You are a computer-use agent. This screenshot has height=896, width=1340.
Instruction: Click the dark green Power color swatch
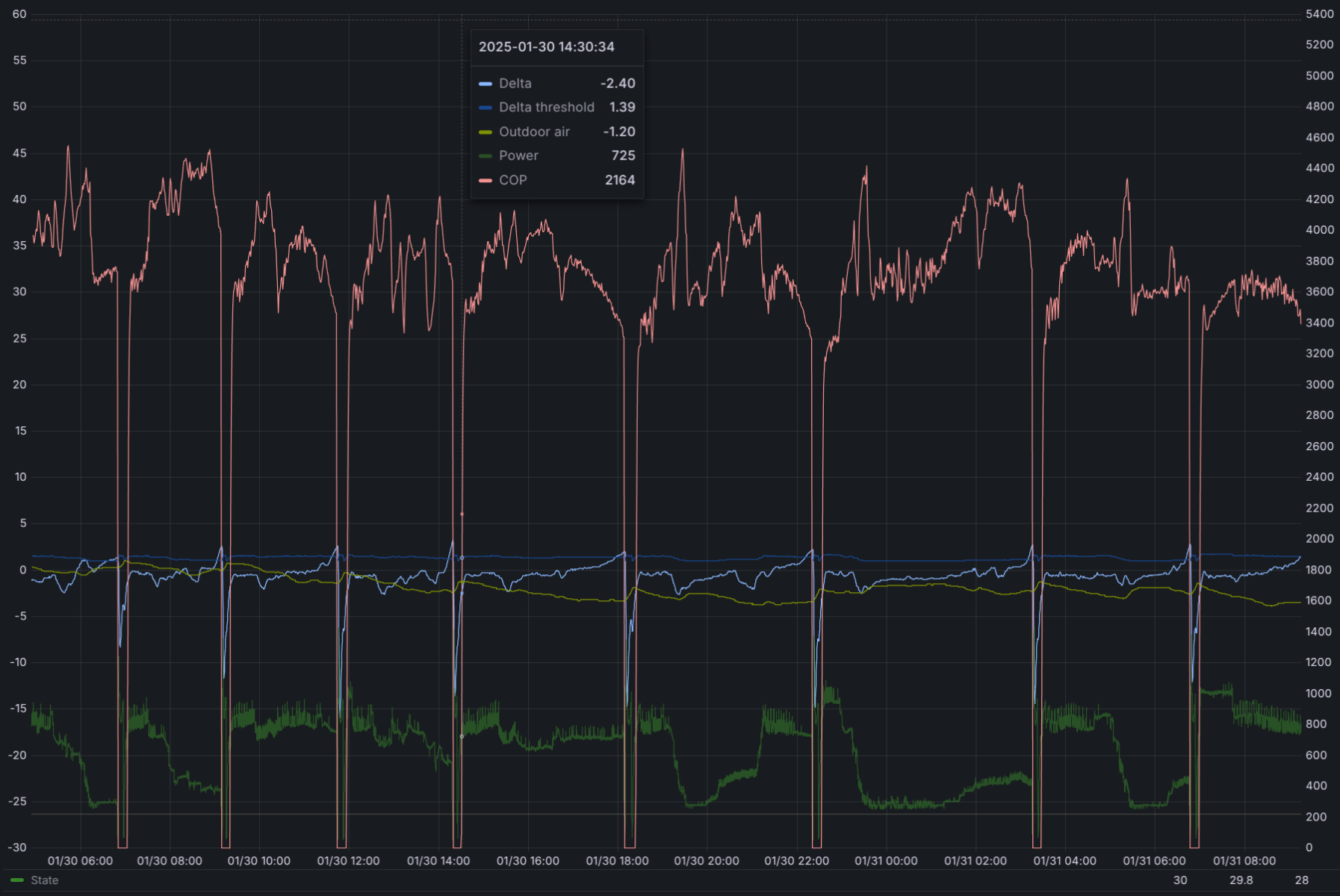coord(486,156)
